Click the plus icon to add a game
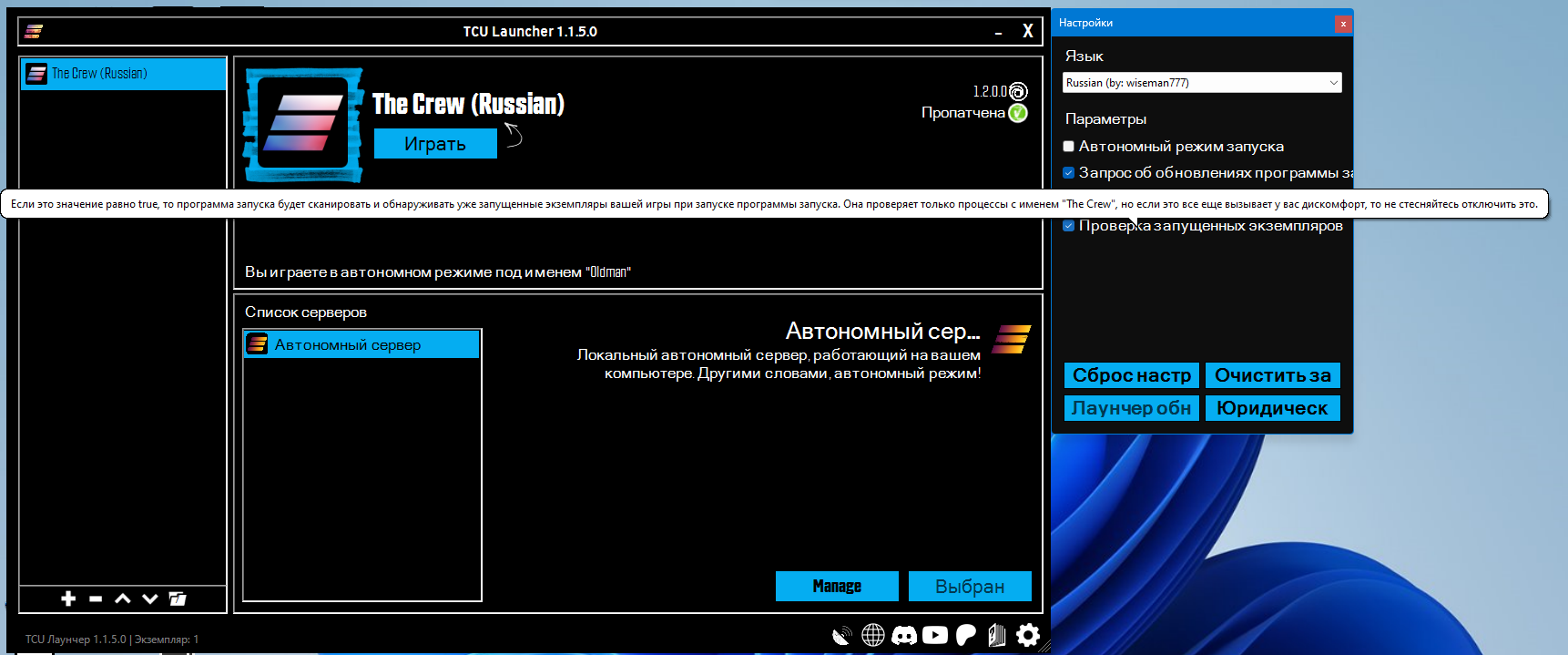 pyautogui.click(x=68, y=599)
